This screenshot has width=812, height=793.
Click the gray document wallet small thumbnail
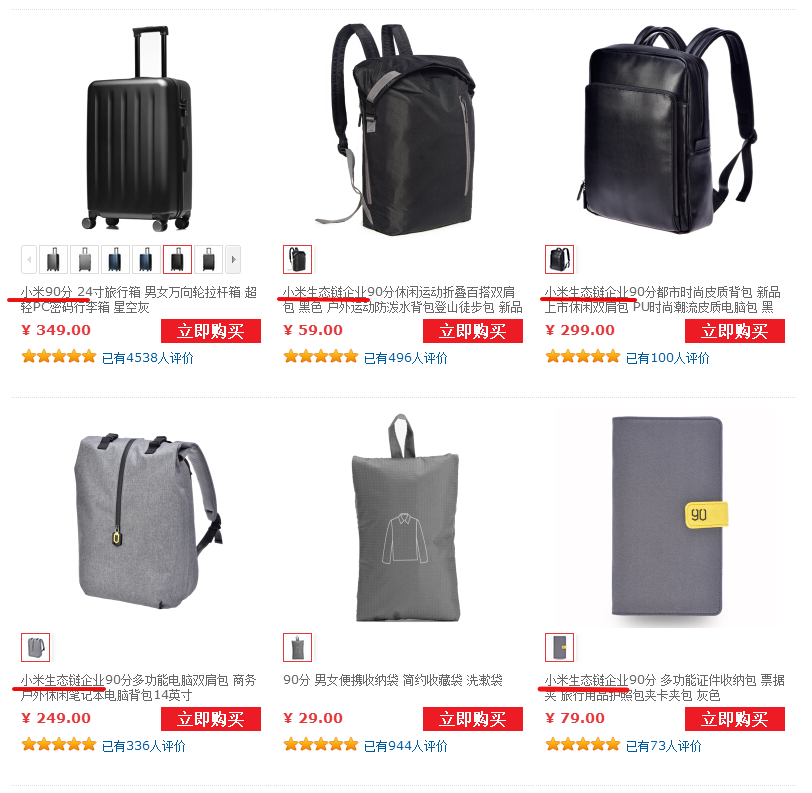click(559, 647)
